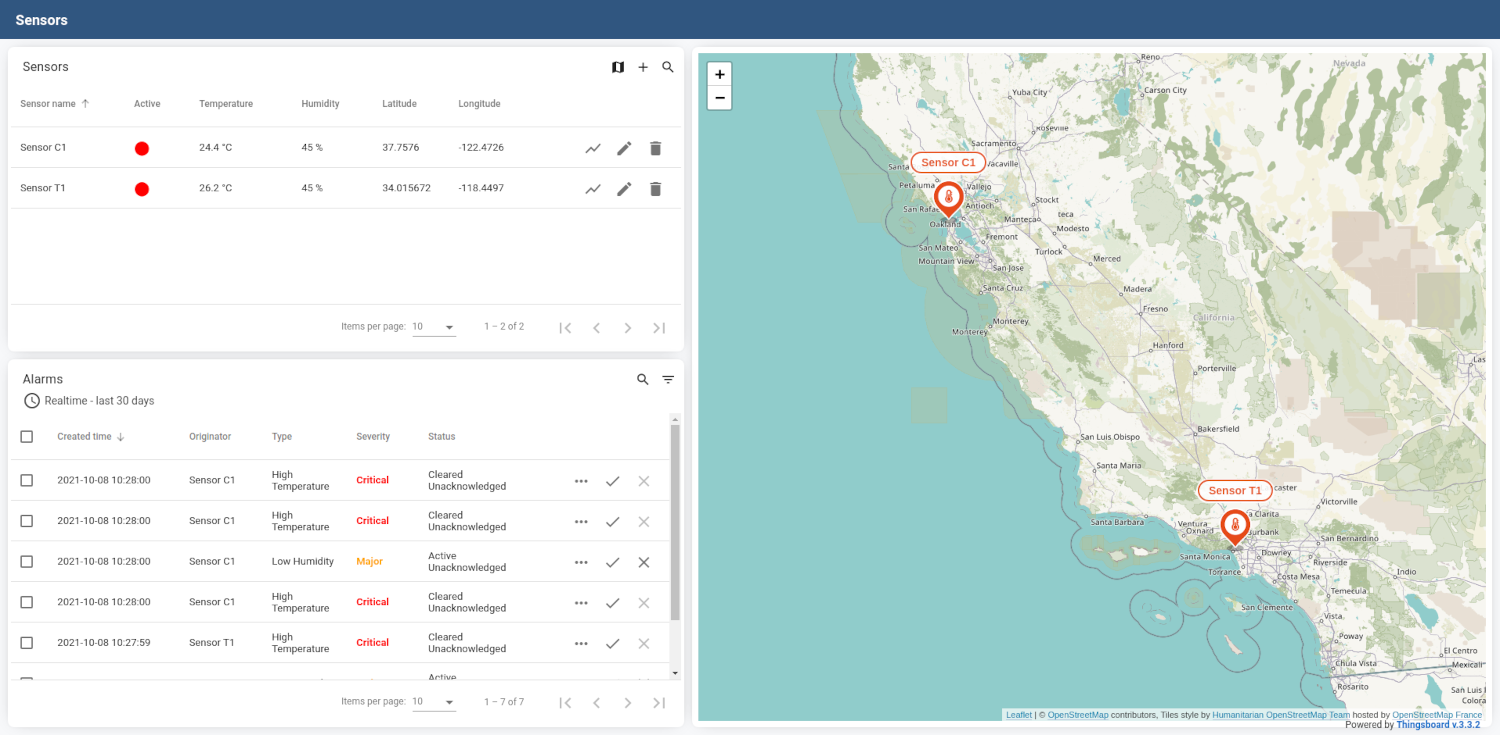Add a new sensor with plus icon

[x=643, y=67]
